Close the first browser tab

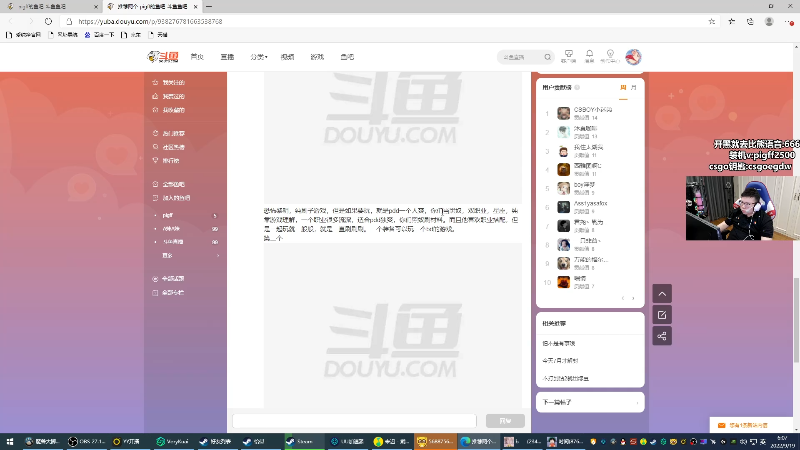(96, 7)
